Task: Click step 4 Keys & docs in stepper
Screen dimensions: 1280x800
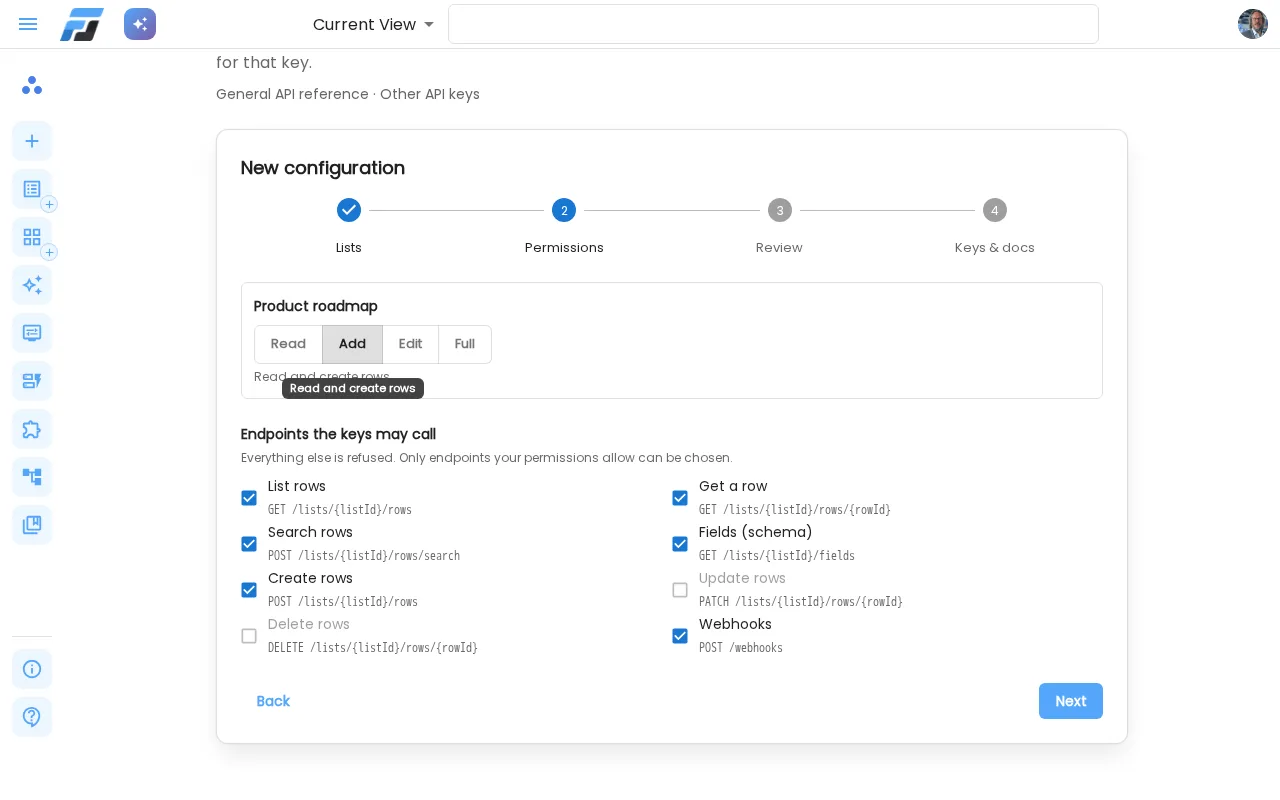Action: pyautogui.click(x=995, y=210)
